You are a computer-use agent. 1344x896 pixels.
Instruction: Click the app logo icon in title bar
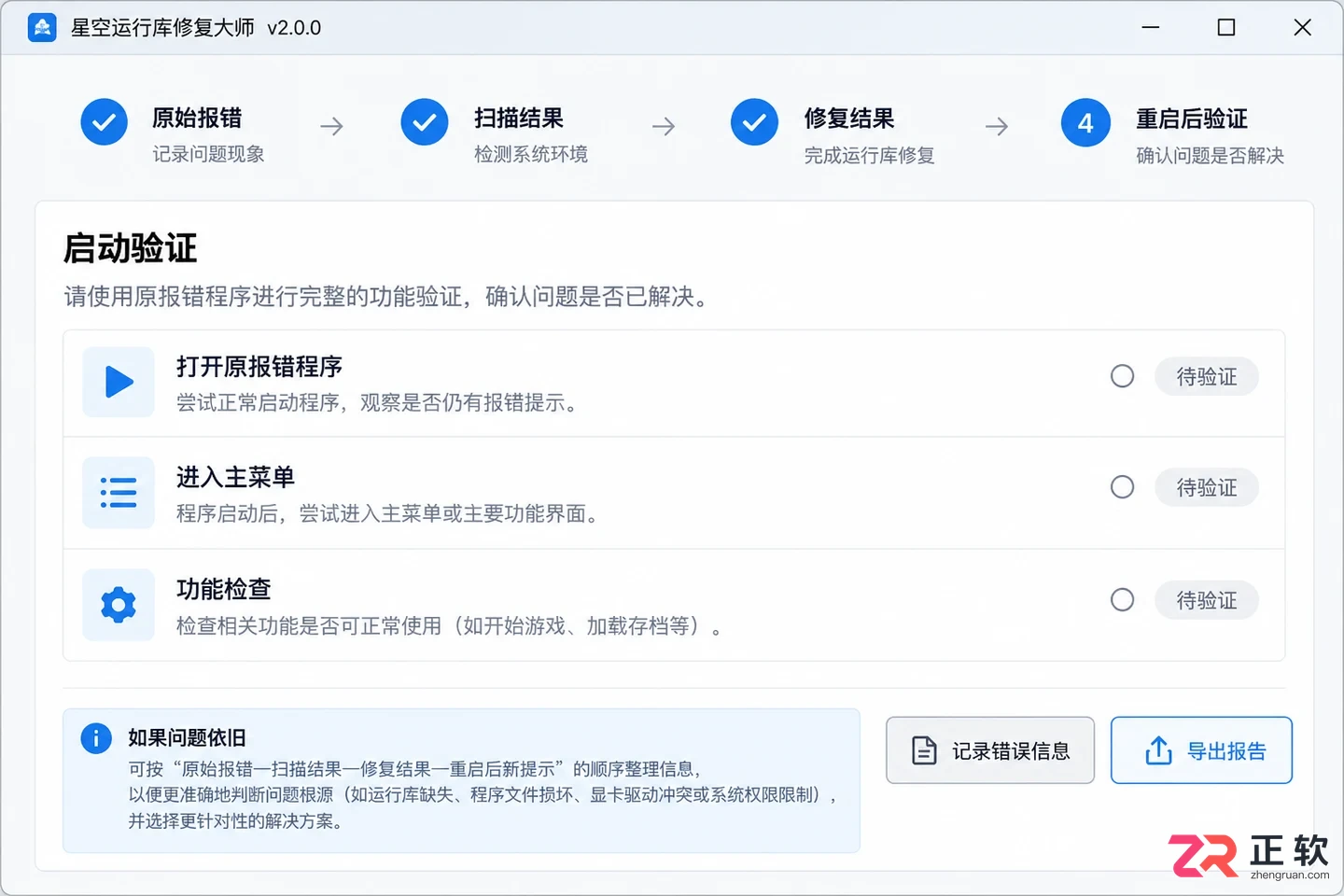[42, 28]
